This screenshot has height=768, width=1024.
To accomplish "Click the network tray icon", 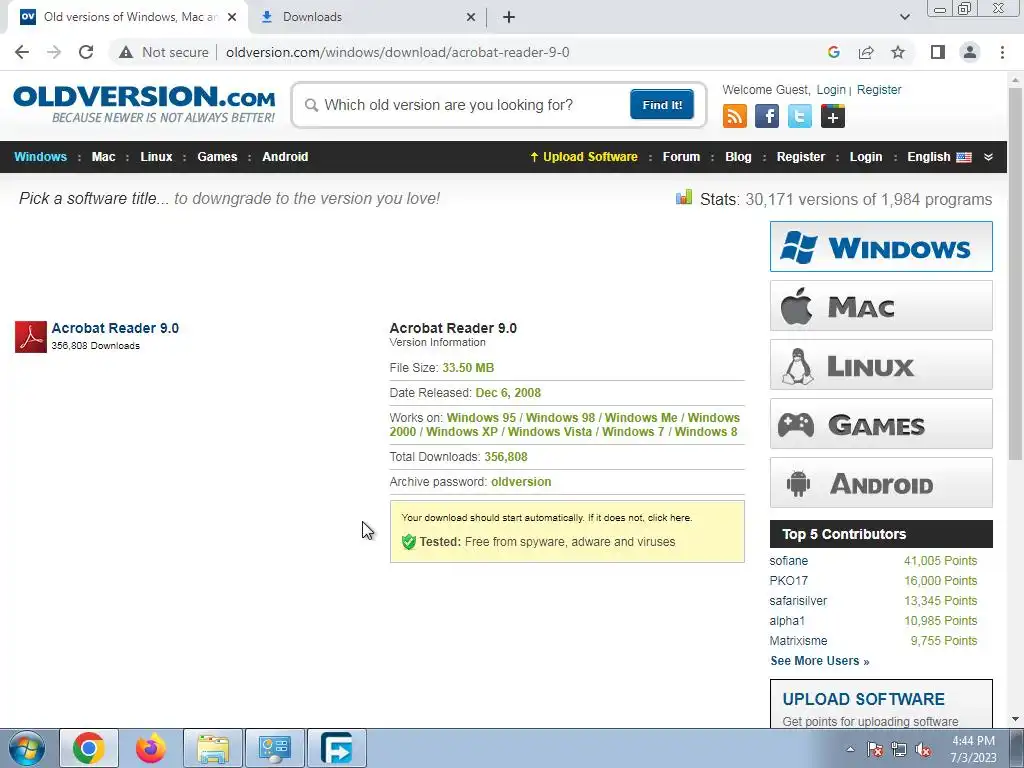I will (899, 750).
